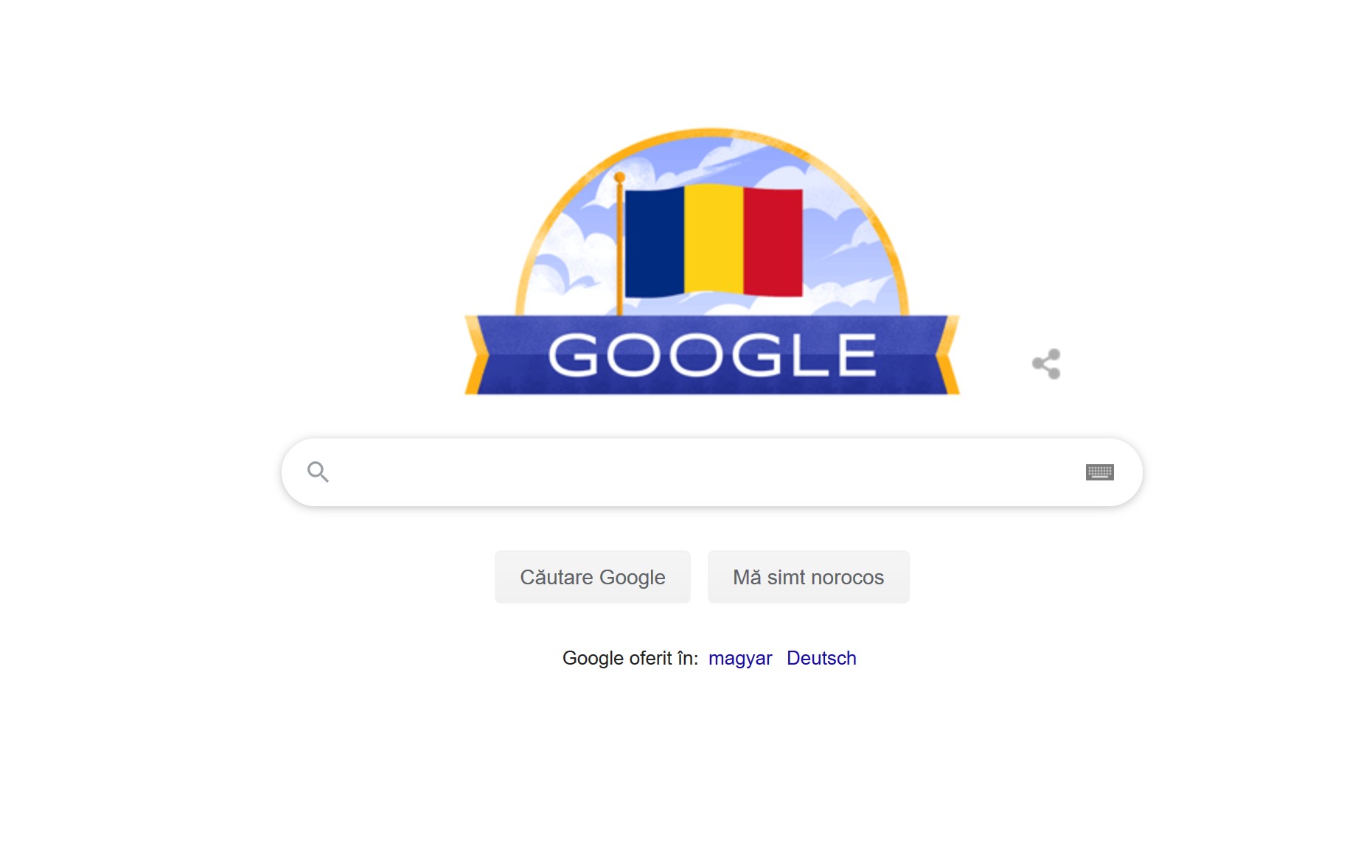Click the right ribbon end of banner
This screenshot has width=1372, height=868.
coord(947,355)
